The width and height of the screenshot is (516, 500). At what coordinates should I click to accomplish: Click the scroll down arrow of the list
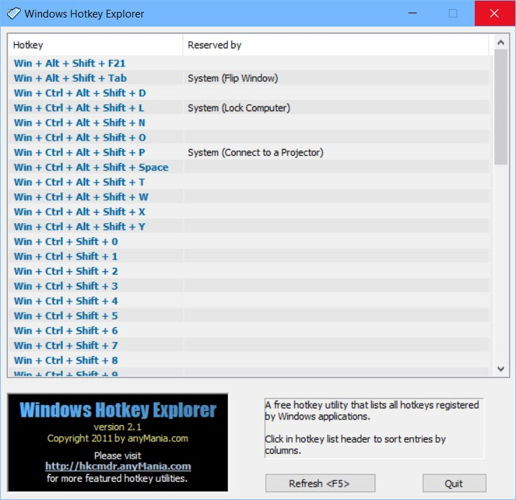click(500, 369)
